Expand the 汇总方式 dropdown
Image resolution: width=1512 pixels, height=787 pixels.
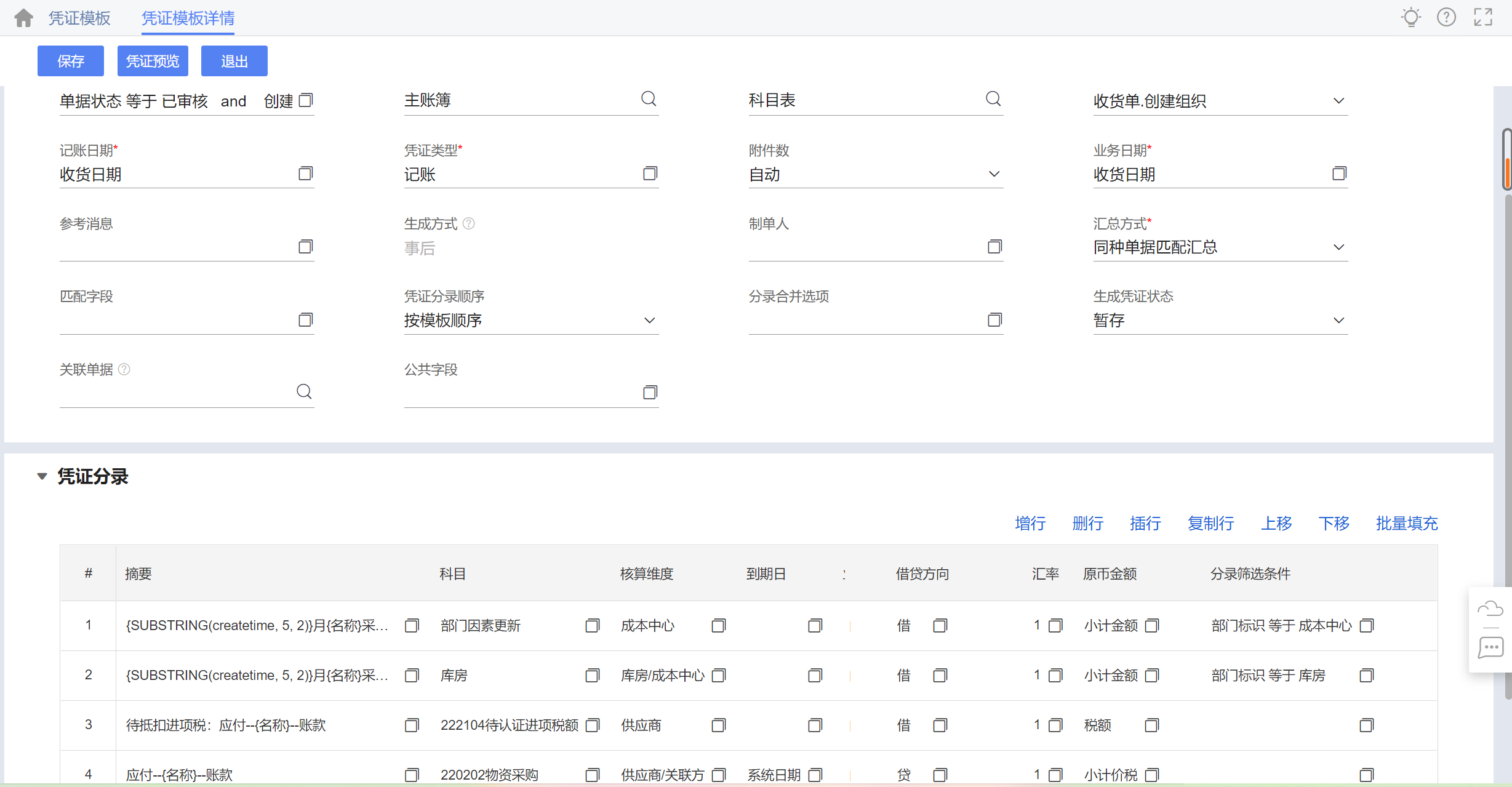click(1338, 247)
